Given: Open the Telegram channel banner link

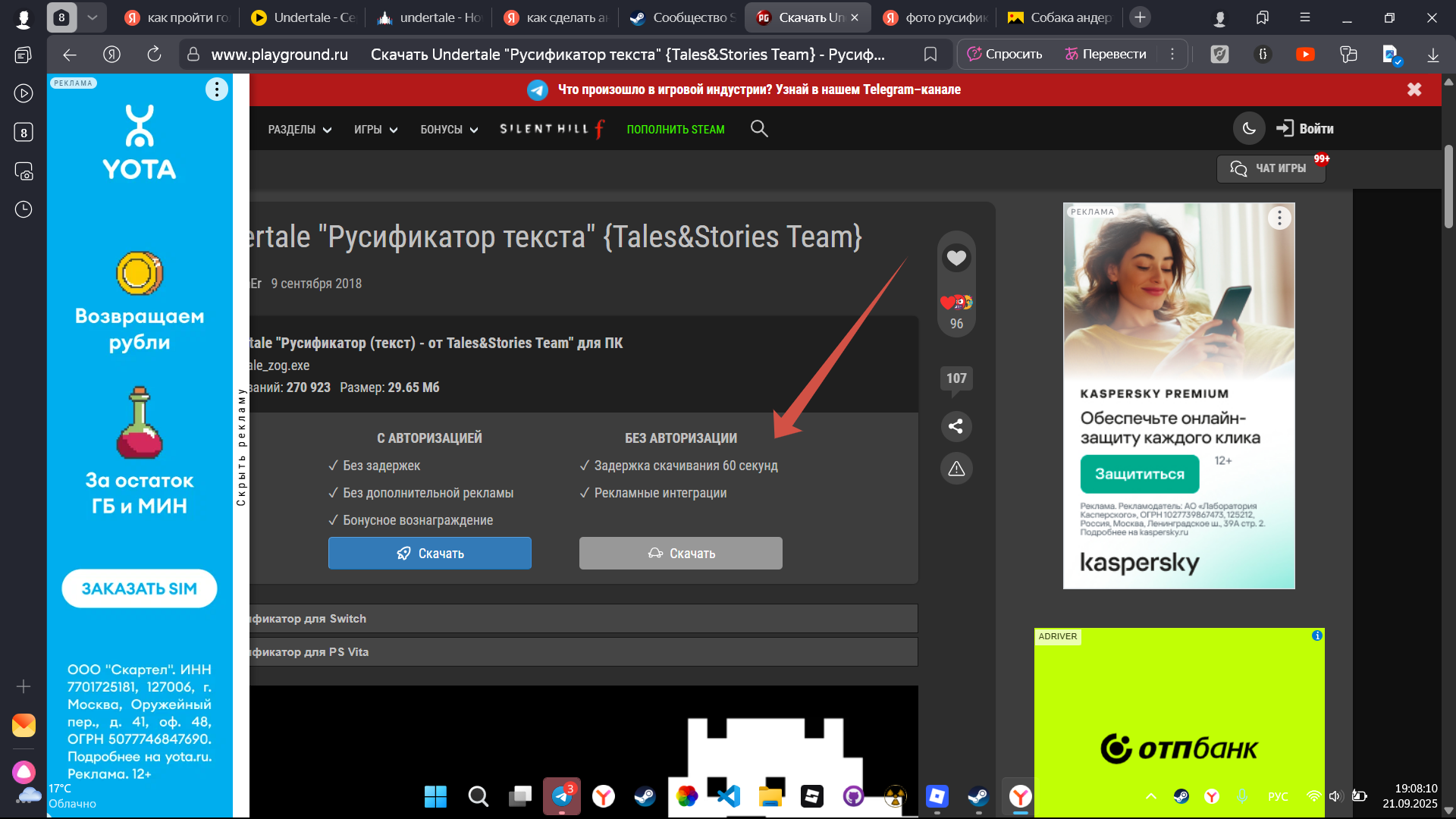Looking at the screenshot, I should point(744,89).
